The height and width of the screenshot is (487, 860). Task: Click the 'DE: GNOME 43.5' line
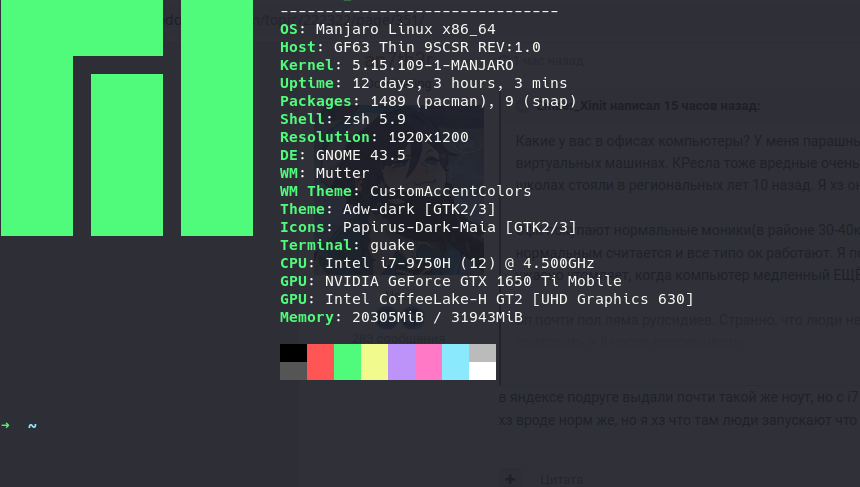pyautogui.click(x=343, y=155)
